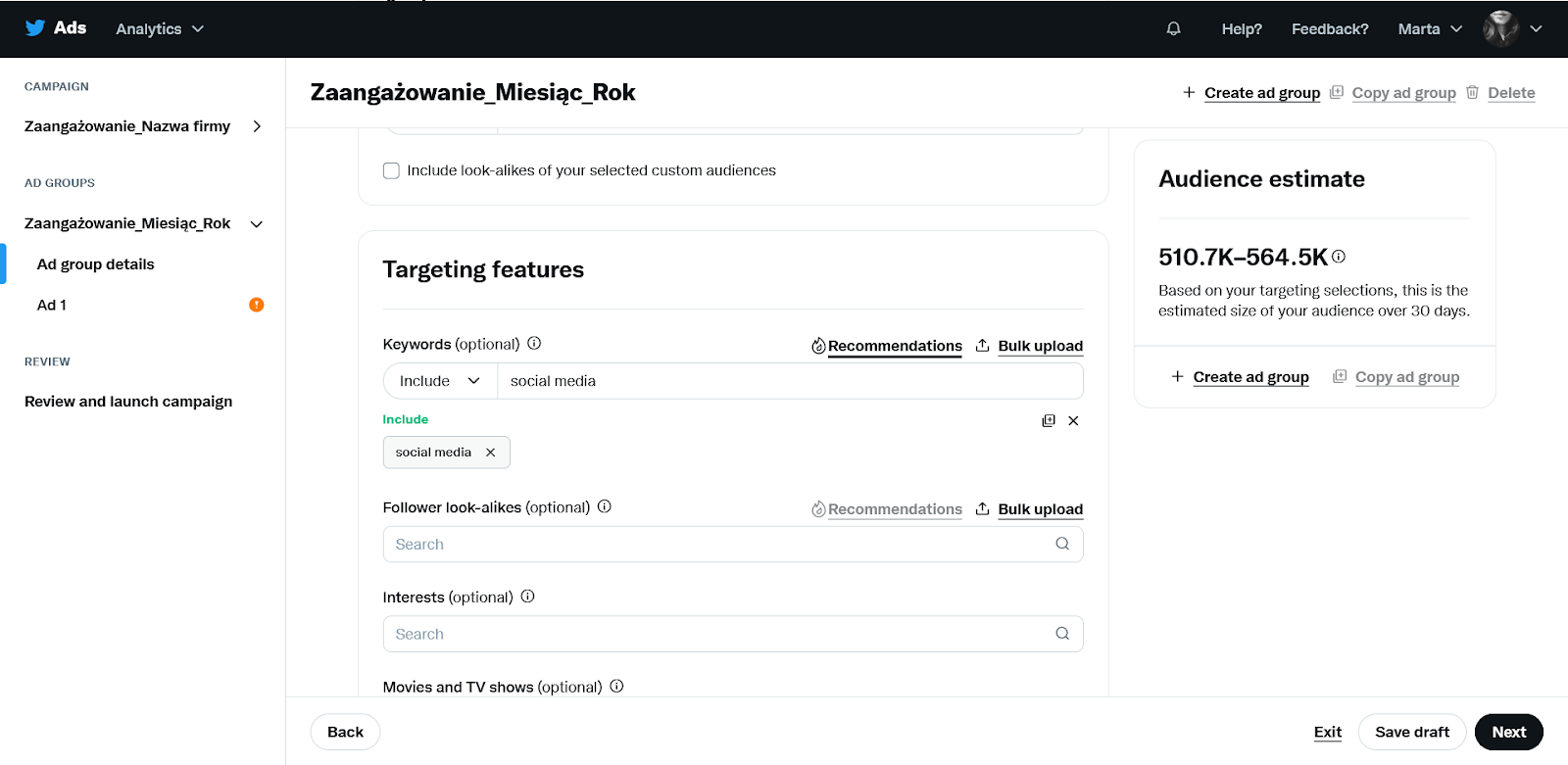Open the Marta account dropdown
This screenshot has width=1568, height=765.
click(1430, 29)
